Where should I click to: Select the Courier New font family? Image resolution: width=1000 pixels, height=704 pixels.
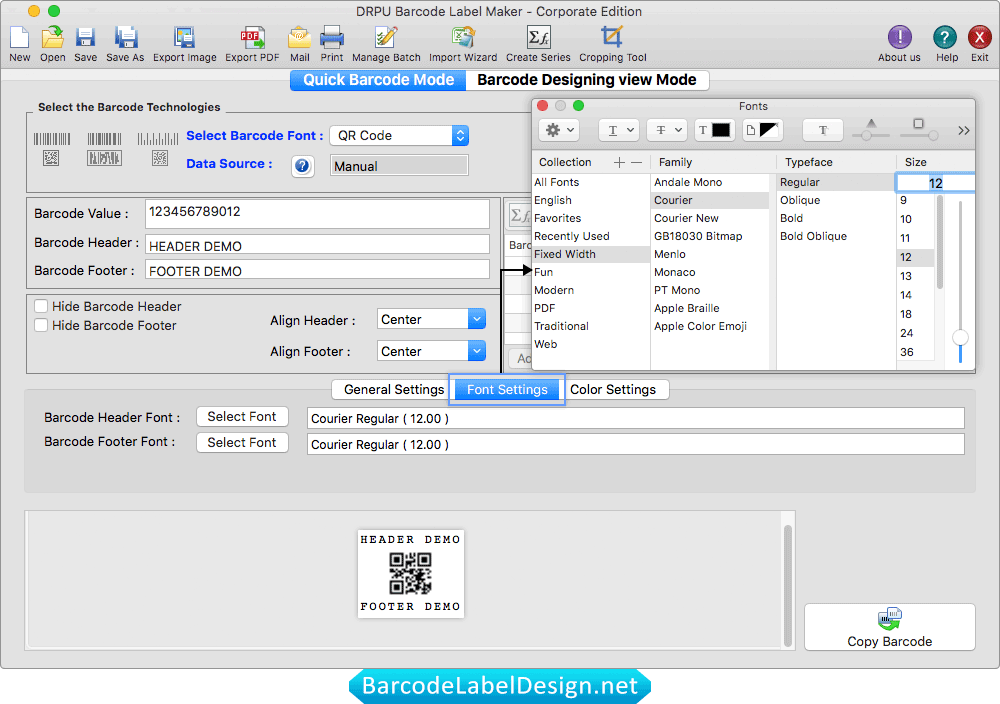tap(710, 218)
